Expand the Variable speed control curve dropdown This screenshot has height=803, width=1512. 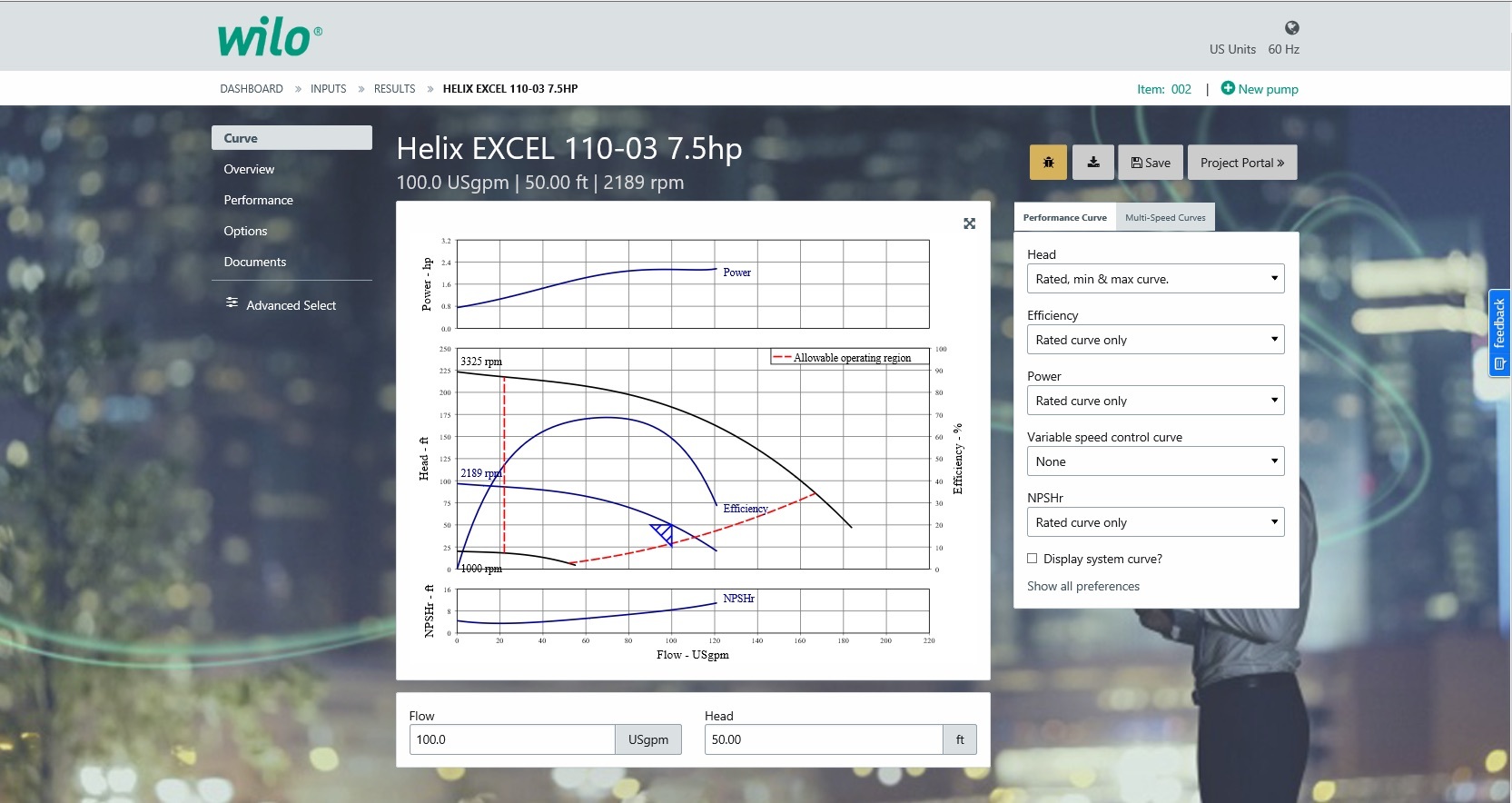pyautogui.click(x=1155, y=461)
